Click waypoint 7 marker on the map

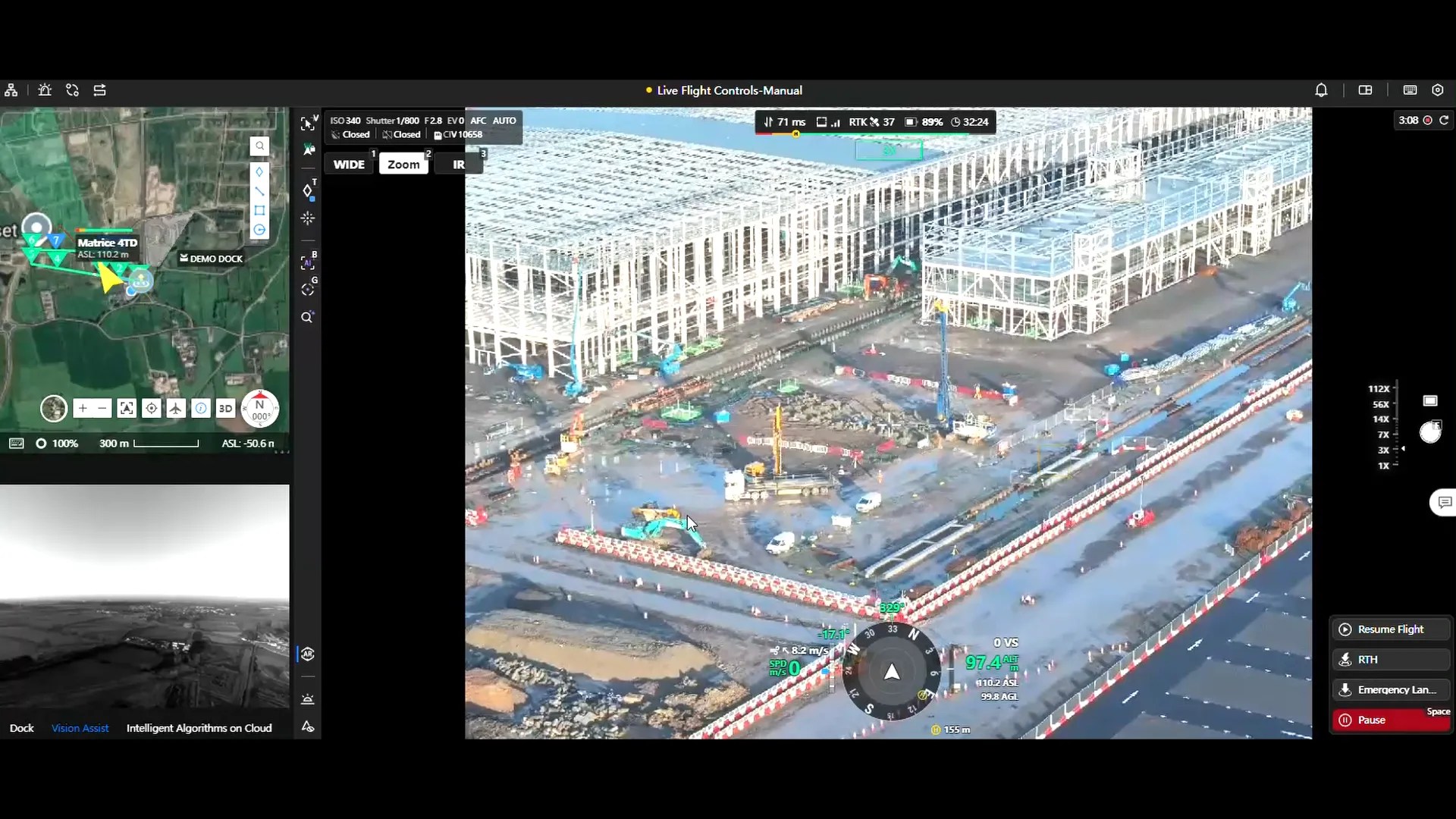click(x=55, y=241)
